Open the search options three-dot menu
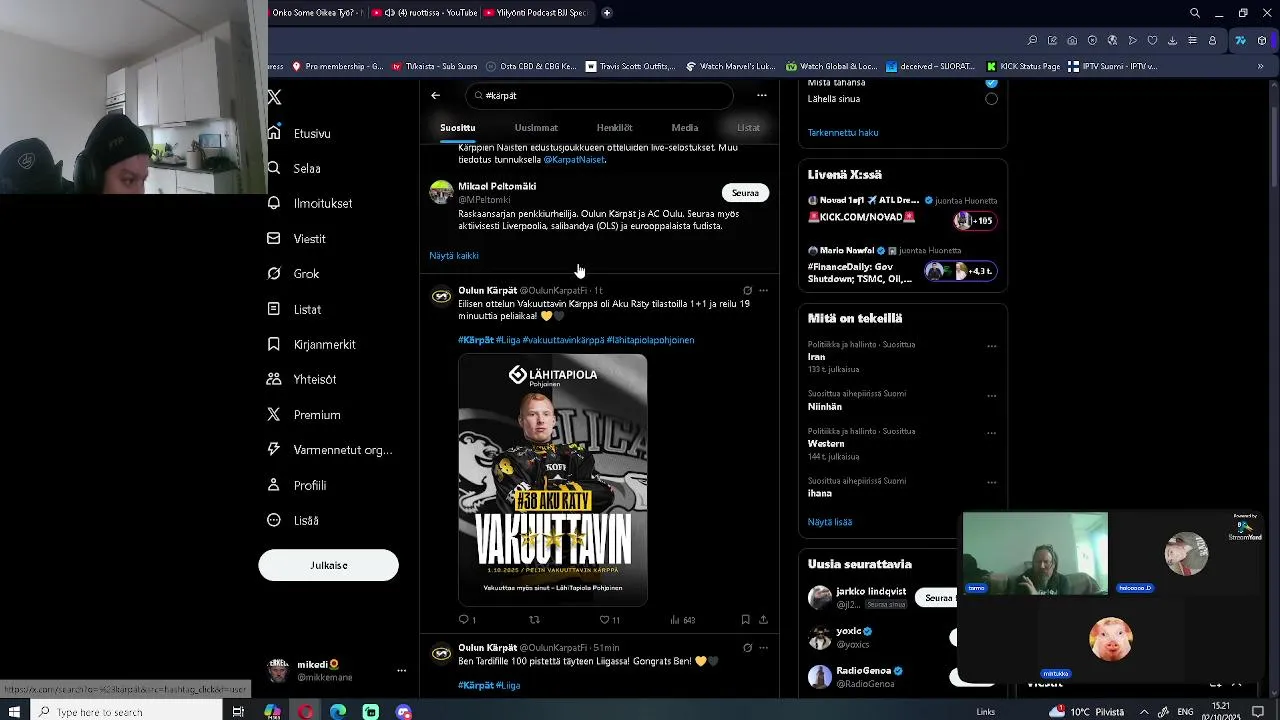 (762, 95)
